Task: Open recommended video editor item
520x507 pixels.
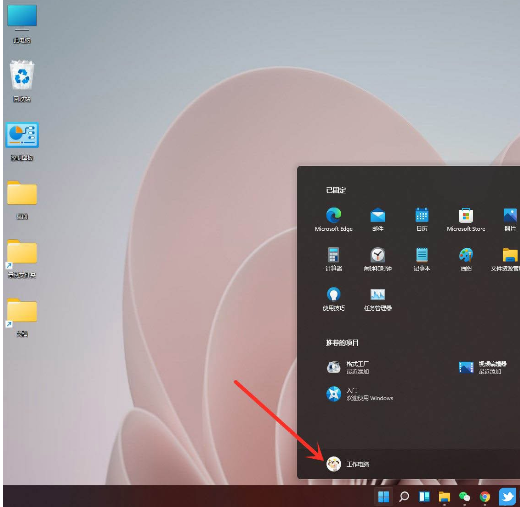Action: pyautogui.click(x=483, y=367)
